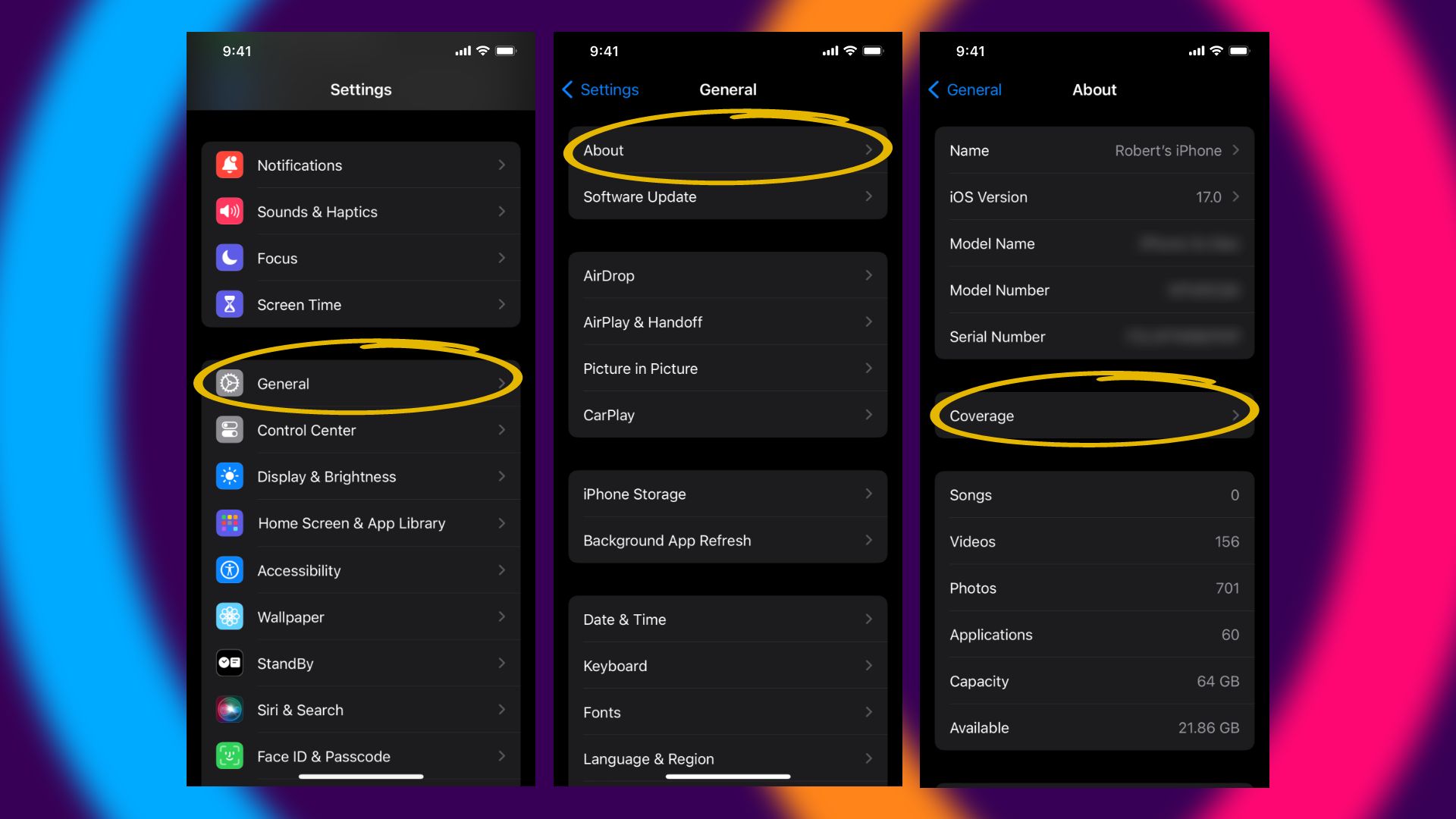The height and width of the screenshot is (819, 1456).
Task: Open iPhone Storage in General
Action: point(727,493)
